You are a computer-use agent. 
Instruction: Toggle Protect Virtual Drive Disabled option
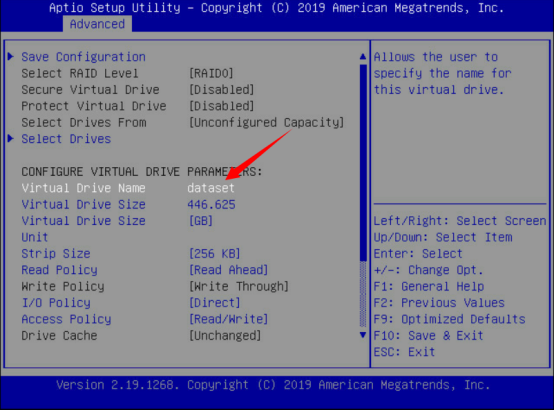tap(222, 106)
